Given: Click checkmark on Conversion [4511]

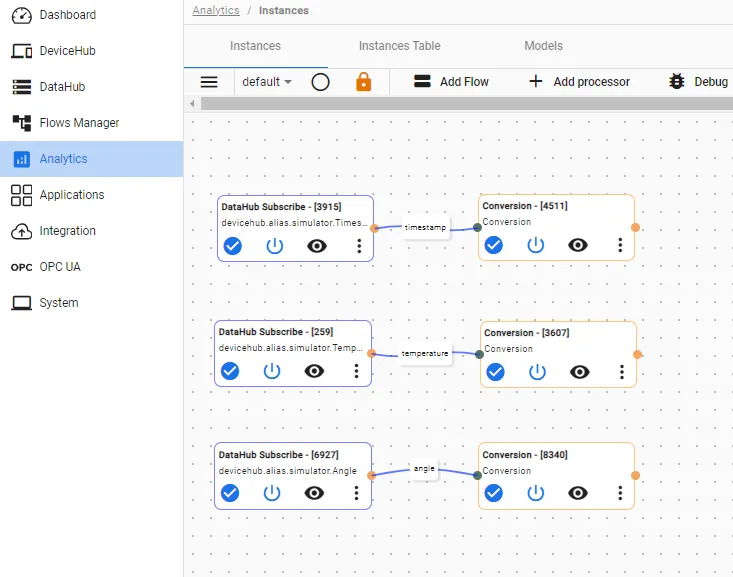Looking at the screenshot, I should pyautogui.click(x=494, y=245).
